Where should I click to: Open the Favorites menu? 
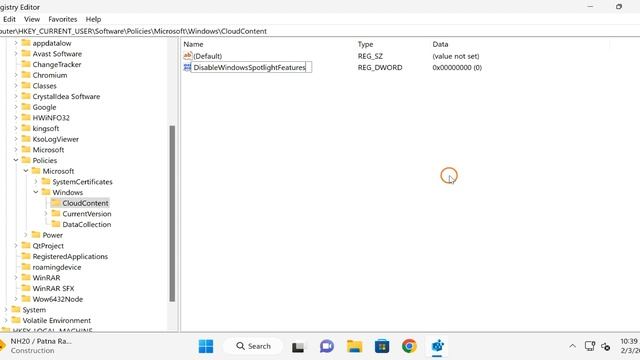62,19
